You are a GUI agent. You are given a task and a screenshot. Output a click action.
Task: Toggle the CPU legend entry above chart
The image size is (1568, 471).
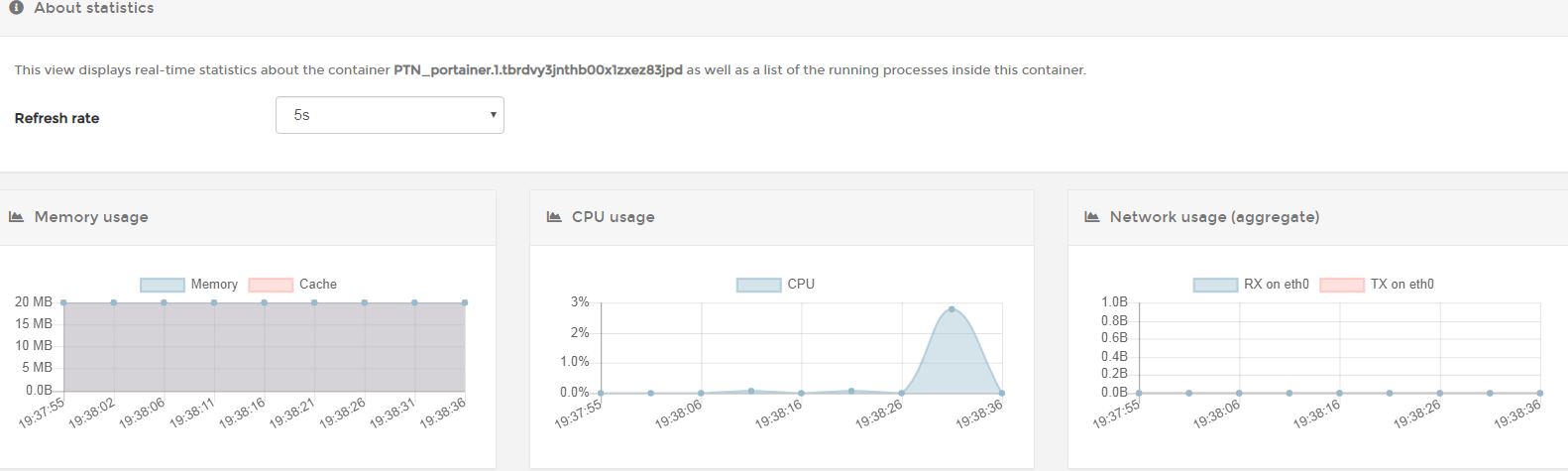[x=800, y=285]
